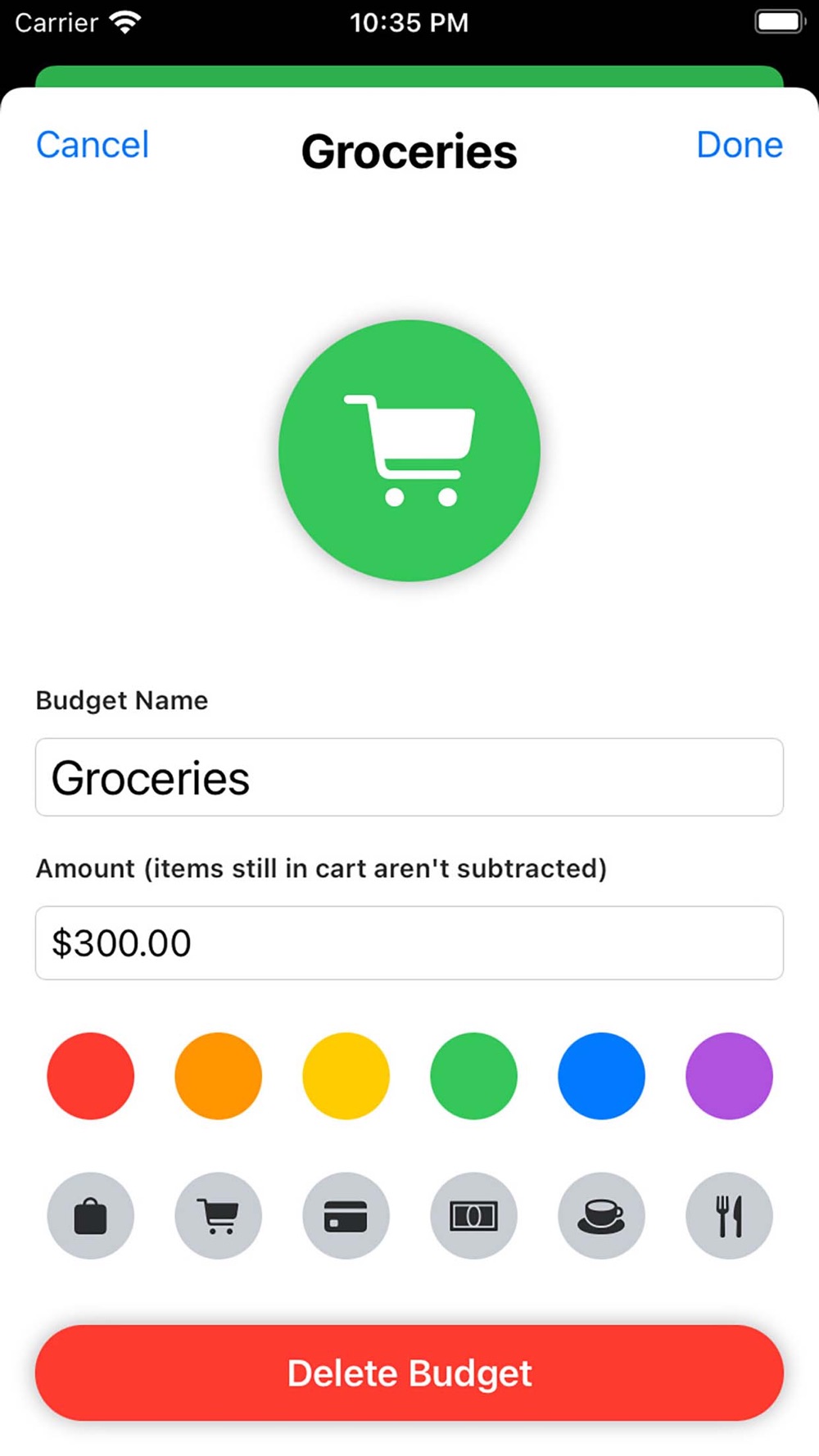Image resolution: width=819 pixels, height=1456 pixels.
Task: Choose the shopping cart icon option
Action: tap(219, 1216)
